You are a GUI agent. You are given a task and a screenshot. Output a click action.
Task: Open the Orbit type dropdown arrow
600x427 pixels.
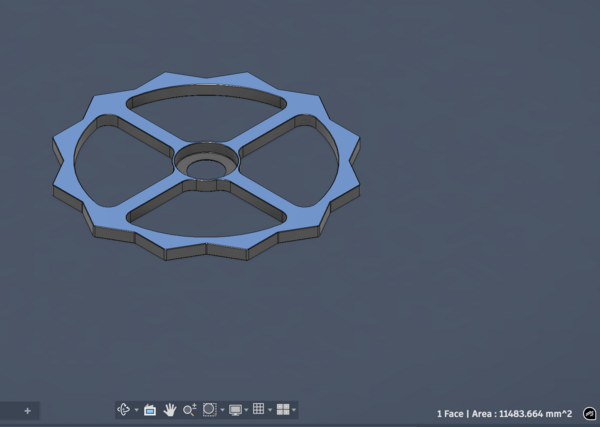tap(136, 410)
